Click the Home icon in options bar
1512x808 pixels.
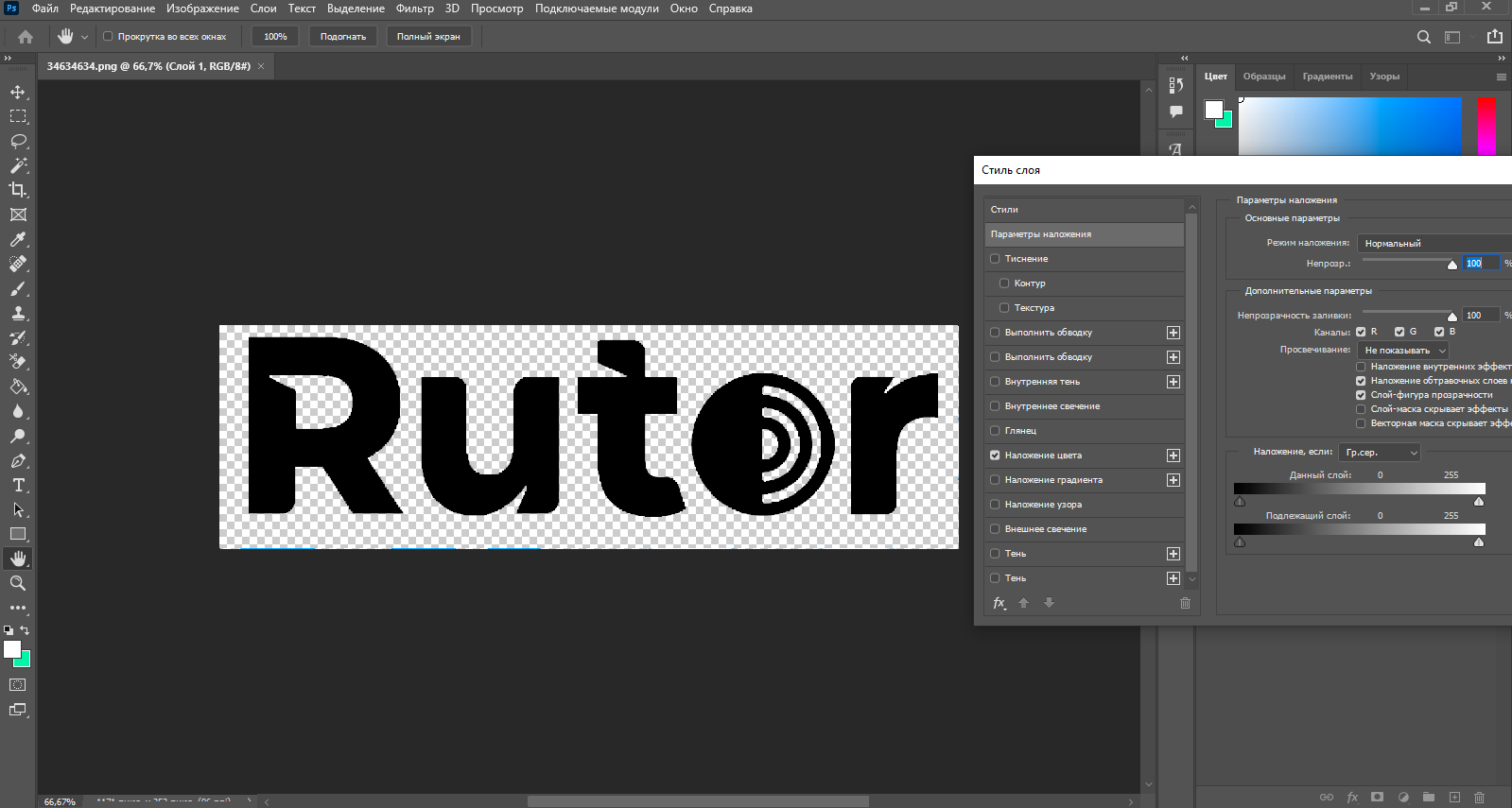coord(26,37)
